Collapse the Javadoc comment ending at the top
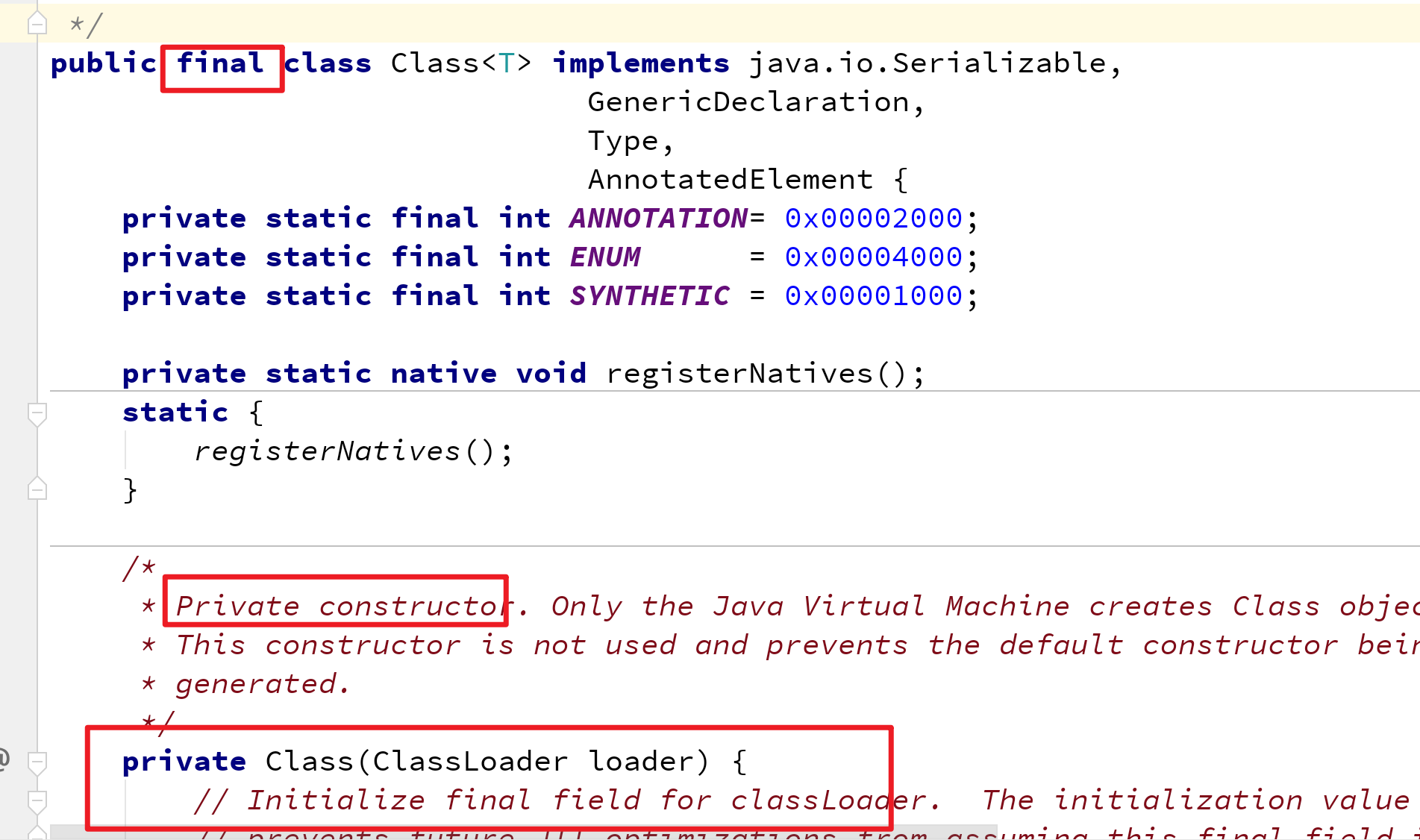Image resolution: width=1420 pixels, height=840 pixels. 37,25
